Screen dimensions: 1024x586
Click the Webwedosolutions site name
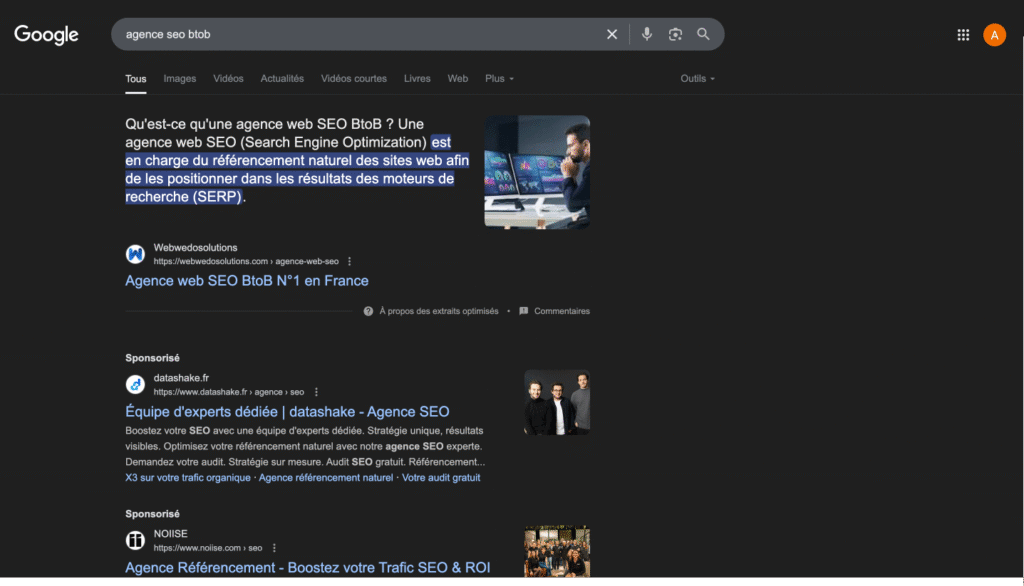[195, 248]
